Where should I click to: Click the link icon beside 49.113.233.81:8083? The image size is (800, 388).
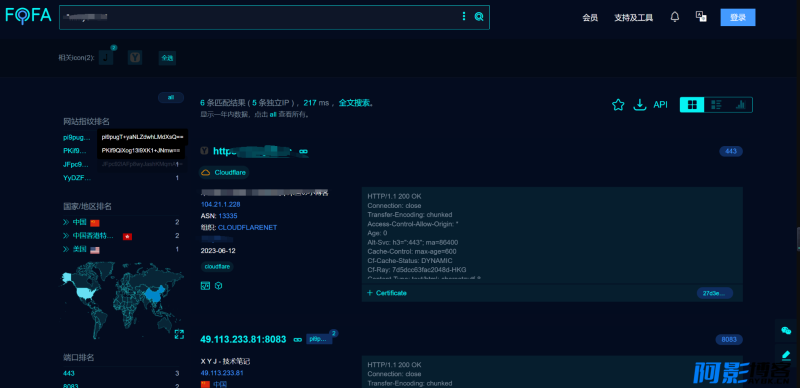297,340
